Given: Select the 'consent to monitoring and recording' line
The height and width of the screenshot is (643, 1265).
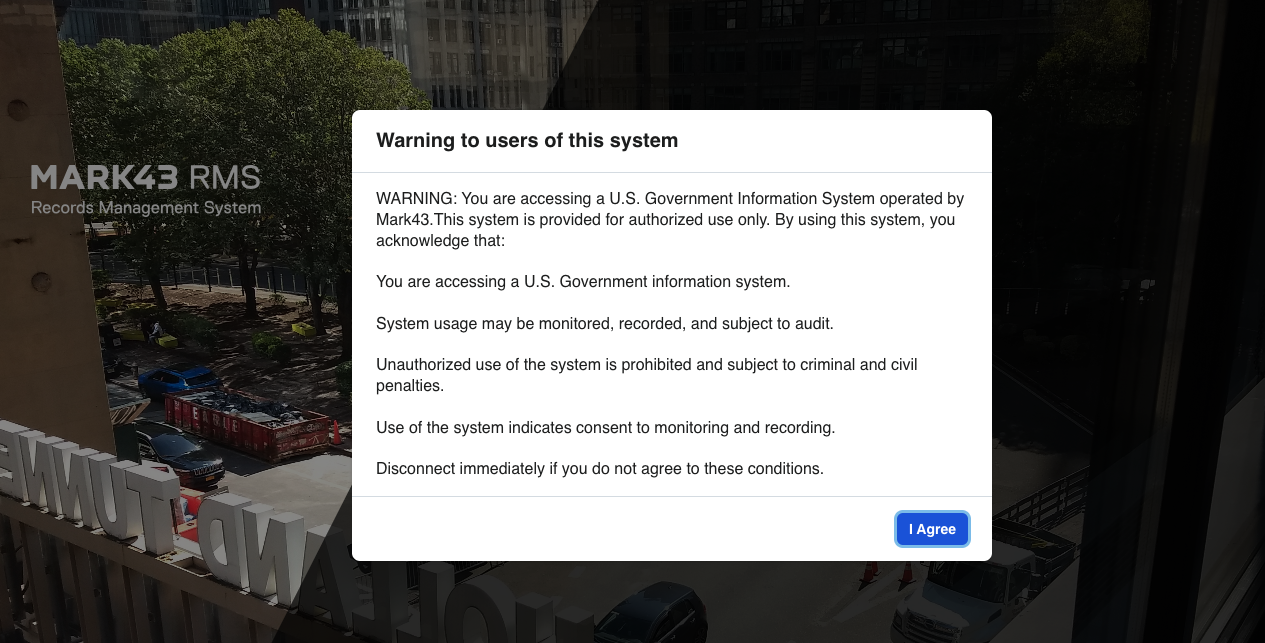Looking at the screenshot, I should click(605, 428).
